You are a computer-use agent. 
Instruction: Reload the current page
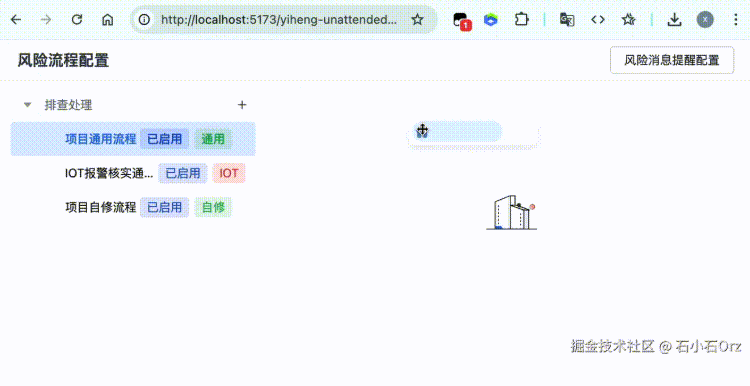[x=77, y=20]
